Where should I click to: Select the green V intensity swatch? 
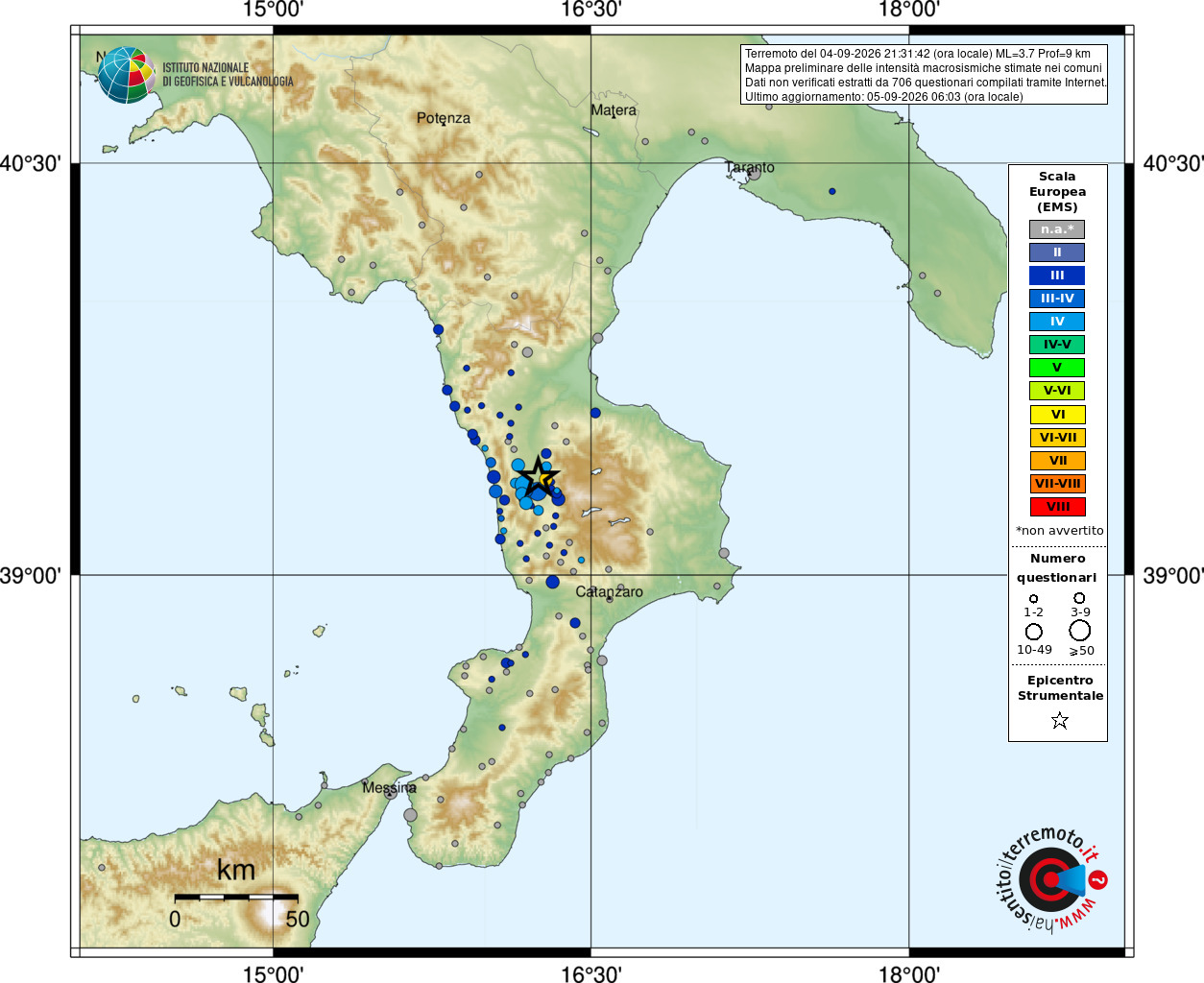(1057, 368)
